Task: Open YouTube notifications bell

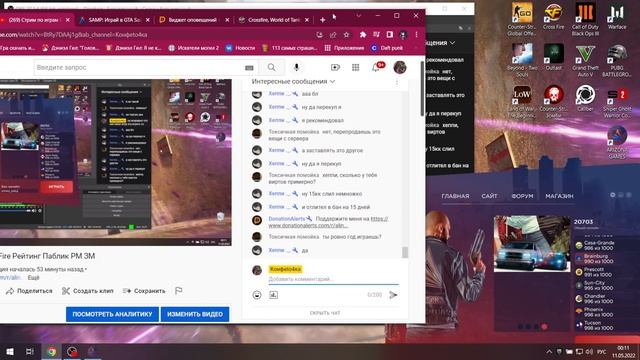Action: click(376, 67)
